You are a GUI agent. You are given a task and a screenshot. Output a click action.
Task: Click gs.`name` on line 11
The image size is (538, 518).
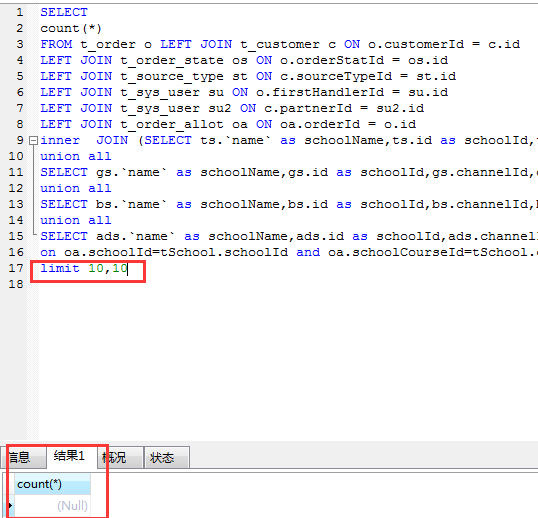pos(131,173)
